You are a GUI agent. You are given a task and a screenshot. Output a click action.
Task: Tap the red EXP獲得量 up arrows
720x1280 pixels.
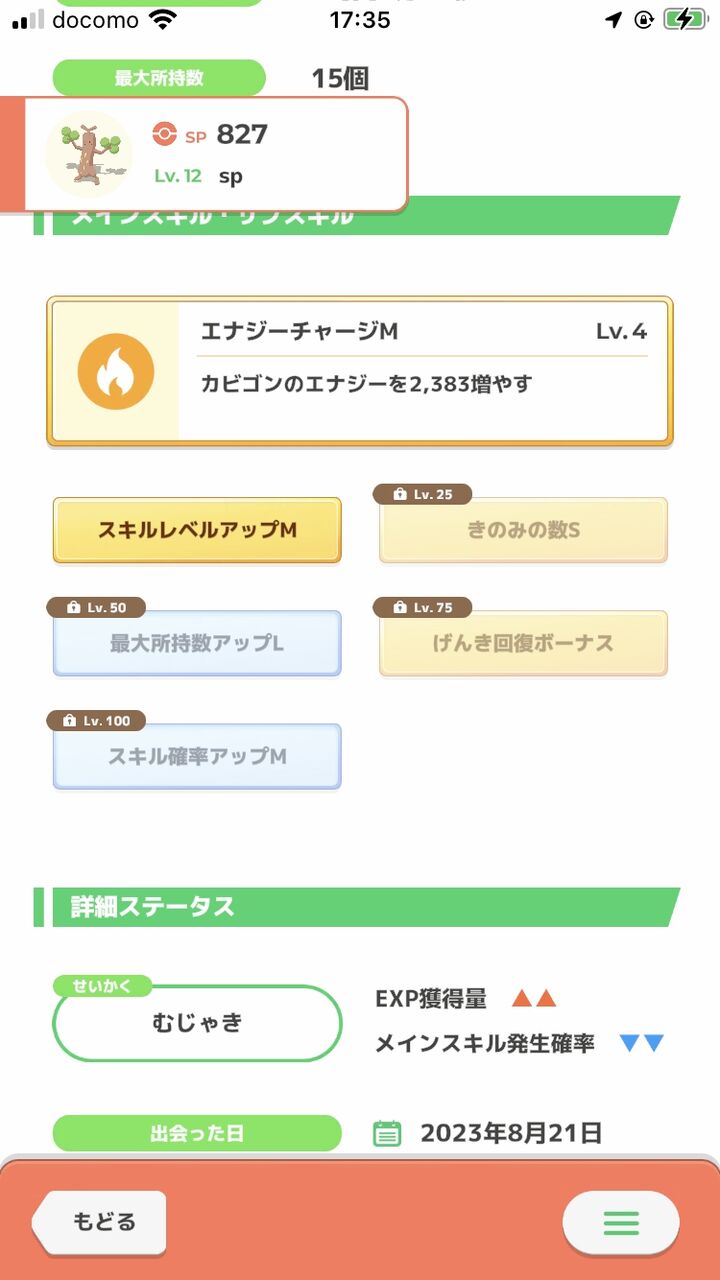click(533, 998)
